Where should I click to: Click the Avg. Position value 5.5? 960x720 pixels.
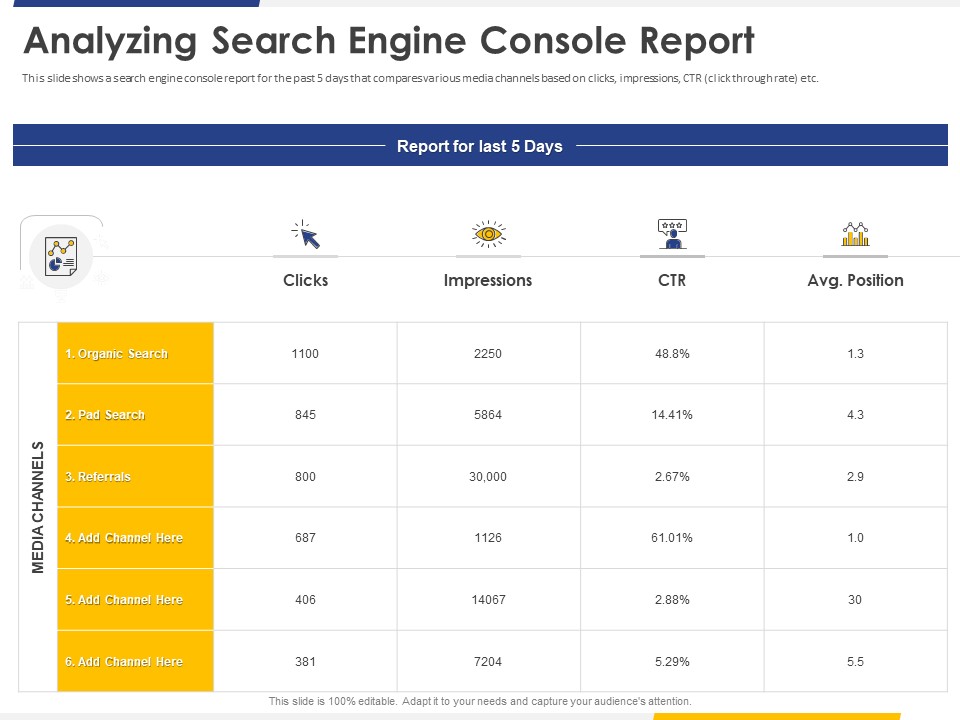click(855, 662)
